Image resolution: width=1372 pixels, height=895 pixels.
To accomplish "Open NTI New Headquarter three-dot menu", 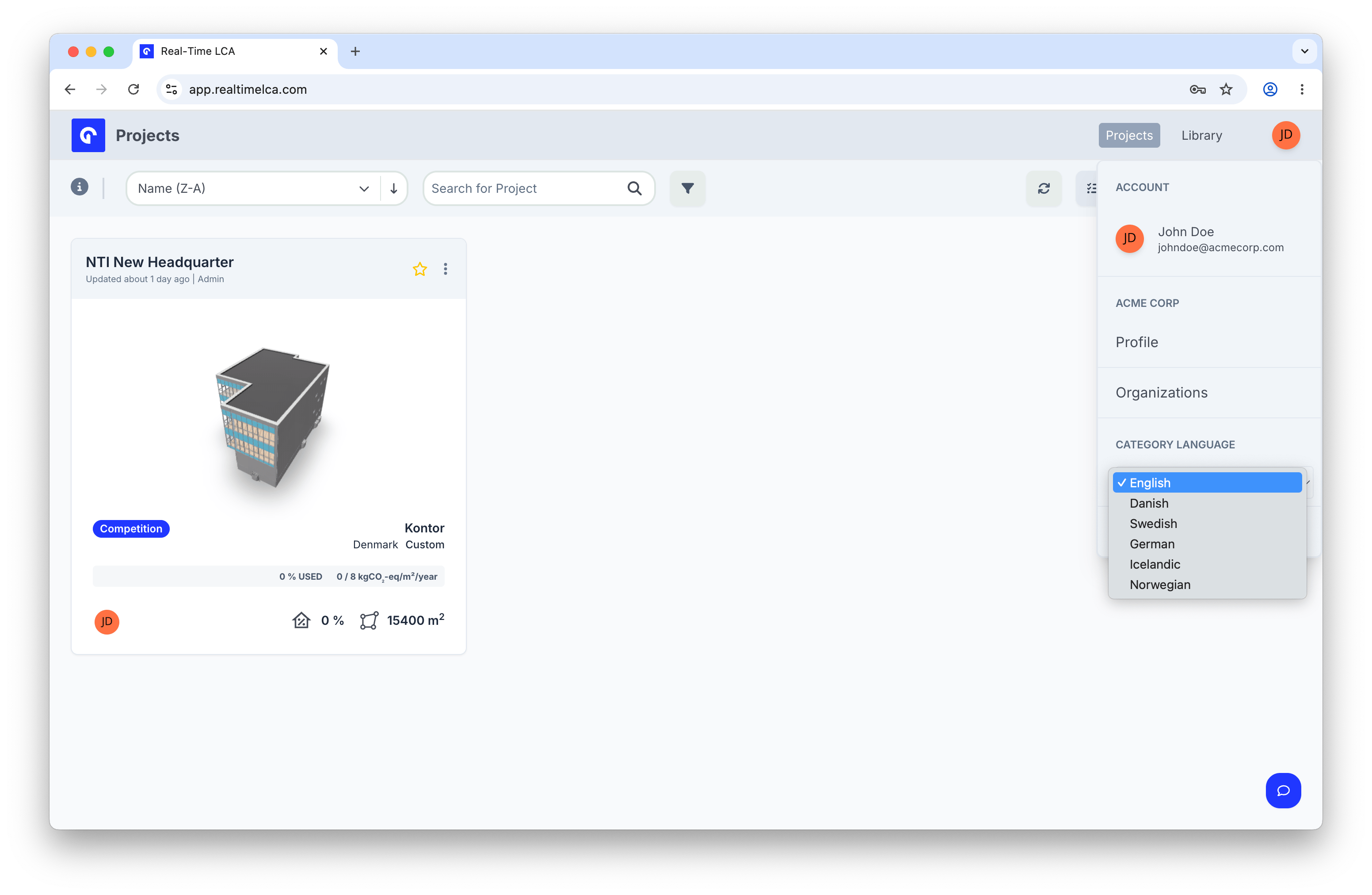I will pyautogui.click(x=445, y=269).
